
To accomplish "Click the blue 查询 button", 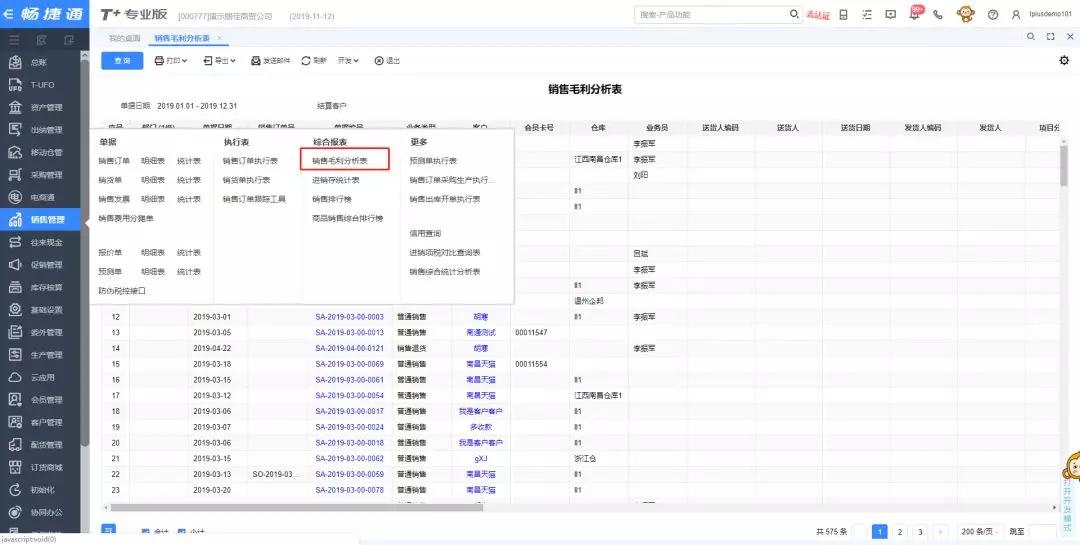I will 122,61.
